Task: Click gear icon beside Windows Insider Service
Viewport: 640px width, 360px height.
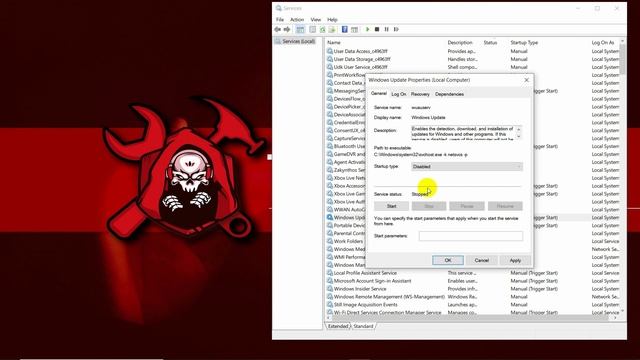Action: click(x=330, y=289)
